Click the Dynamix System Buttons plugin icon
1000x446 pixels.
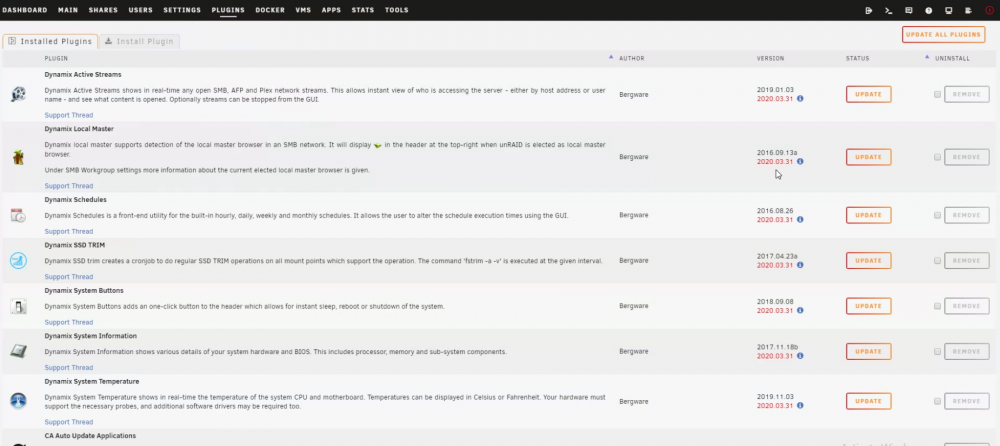18,306
